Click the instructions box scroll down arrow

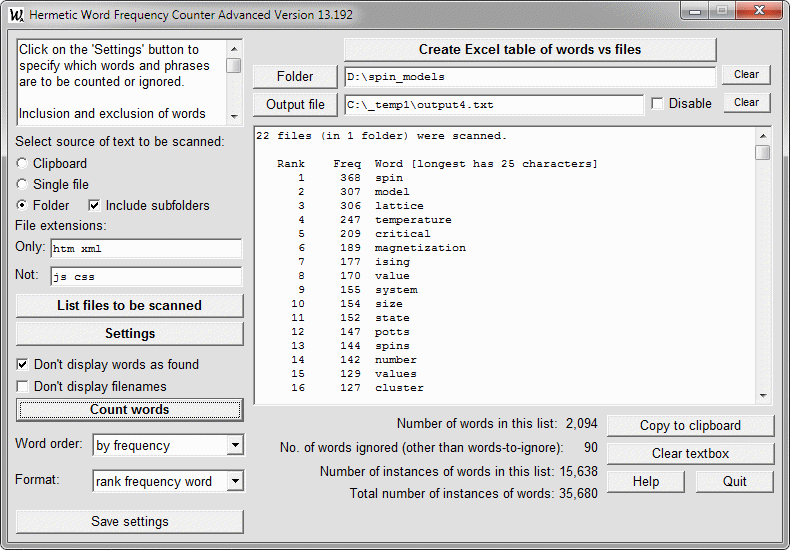(234, 116)
